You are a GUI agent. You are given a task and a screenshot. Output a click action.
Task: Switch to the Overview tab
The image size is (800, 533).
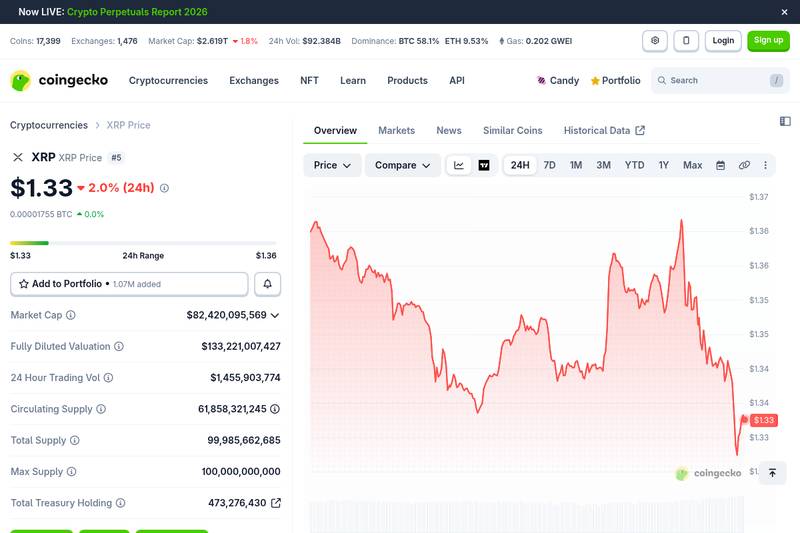click(x=335, y=131)
